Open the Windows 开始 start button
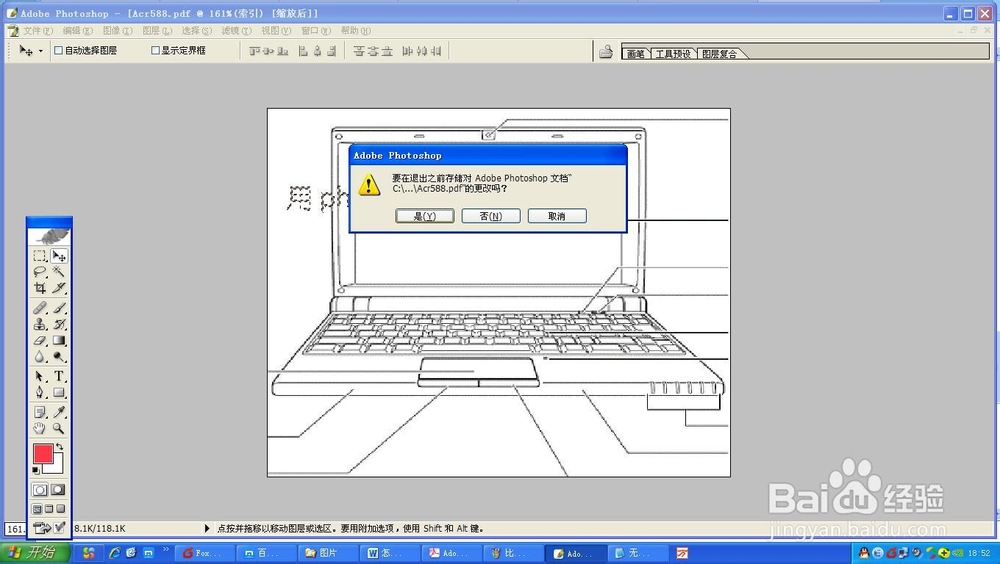The height and width of the screenshot is (564, 1000). pyautogui.click(x=33, y=553)
